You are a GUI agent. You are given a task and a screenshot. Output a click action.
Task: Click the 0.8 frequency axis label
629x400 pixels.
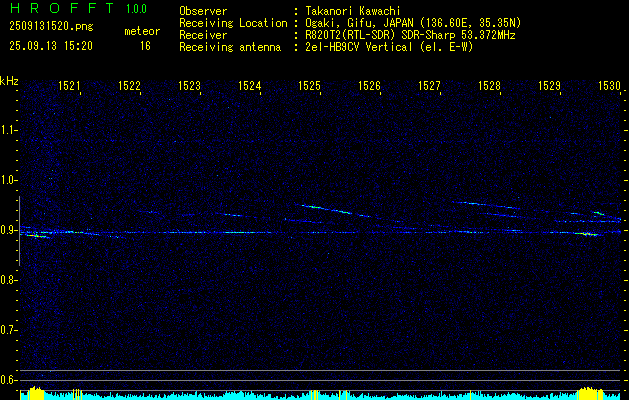(8, 280)
